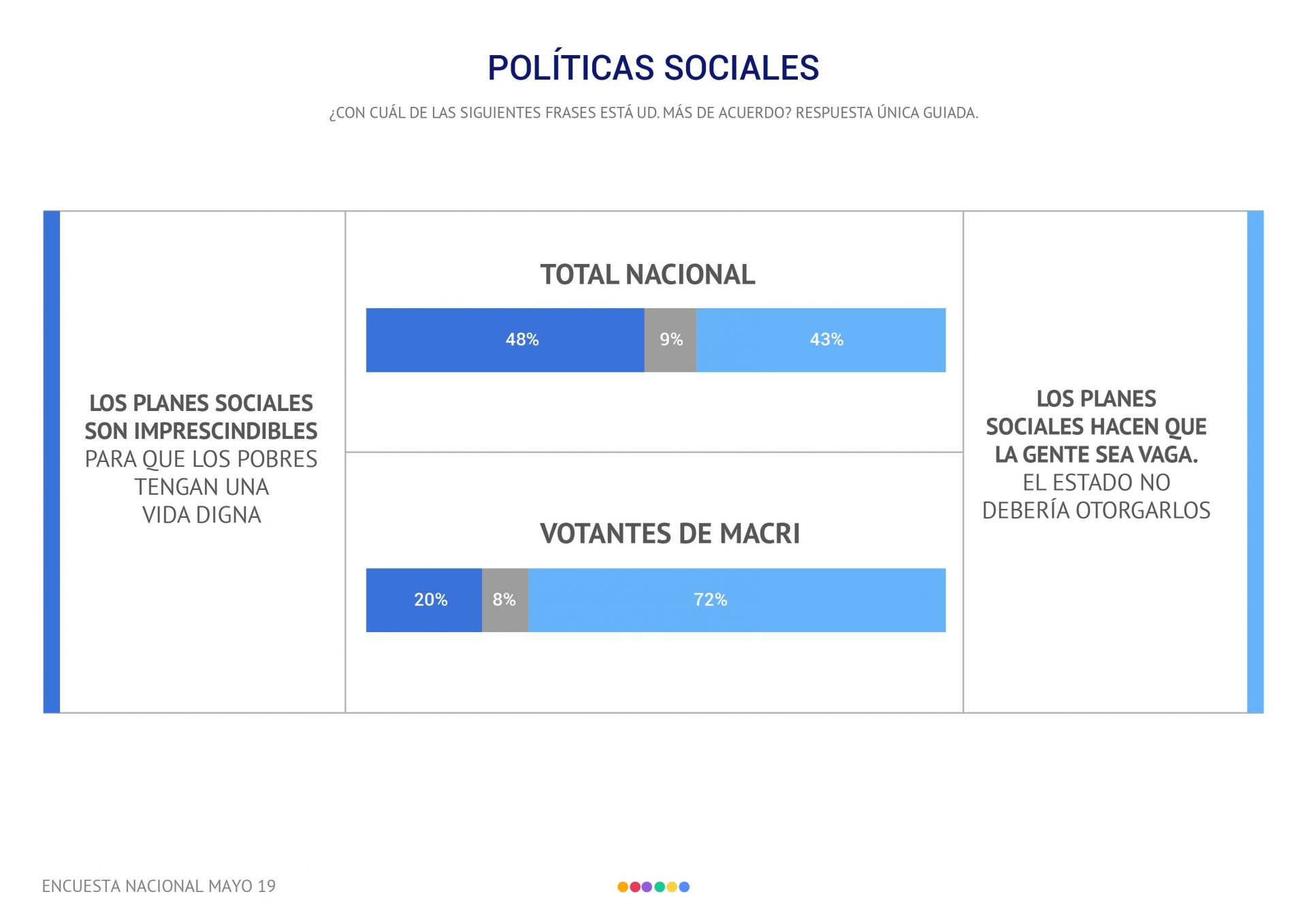The height and width of the screenshot is (924, 1307).
Task: Click the green dot in footer logo
Action: tap(659, 887)
